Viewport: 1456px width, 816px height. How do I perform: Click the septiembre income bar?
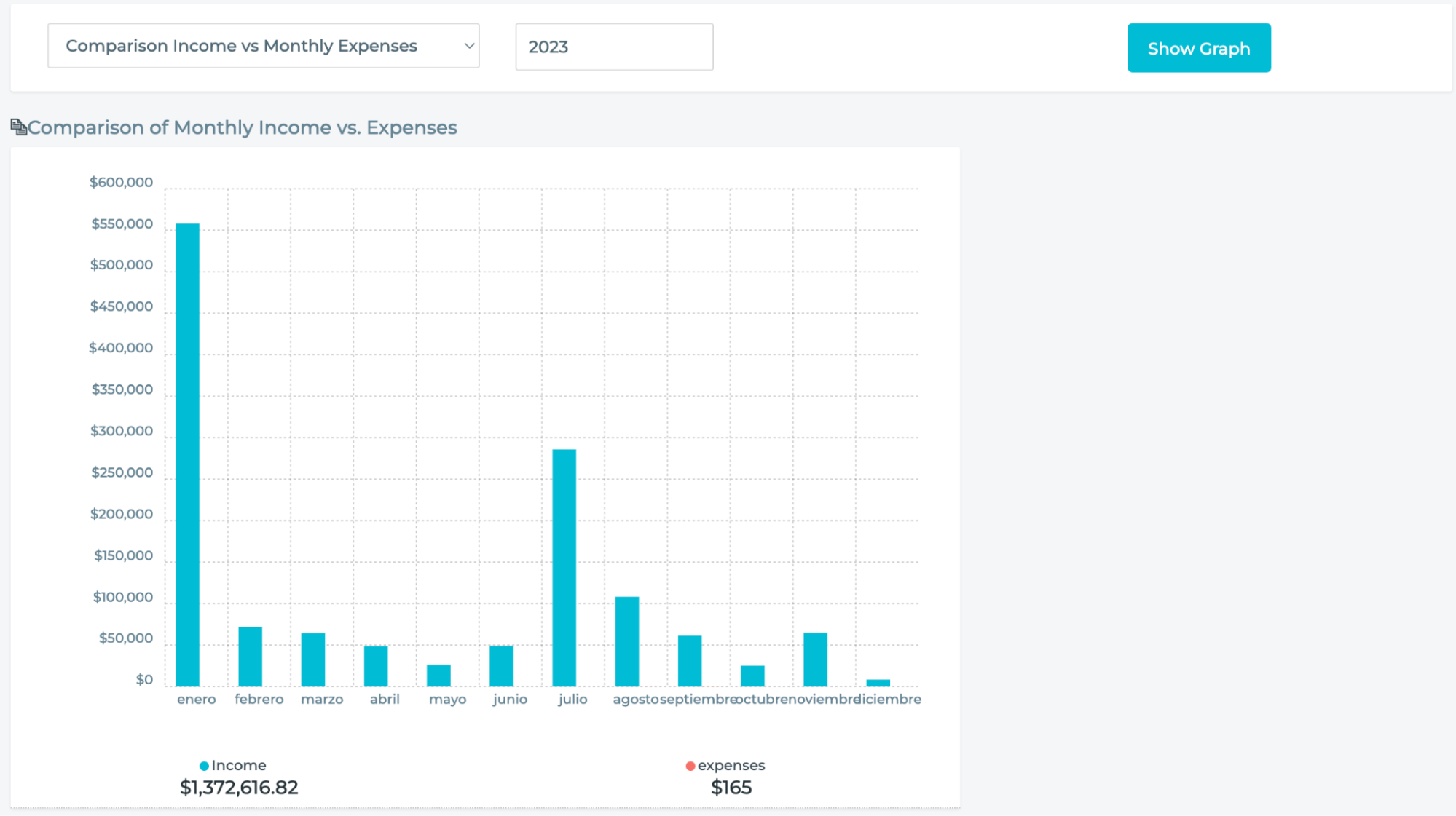tap(690, 661)
